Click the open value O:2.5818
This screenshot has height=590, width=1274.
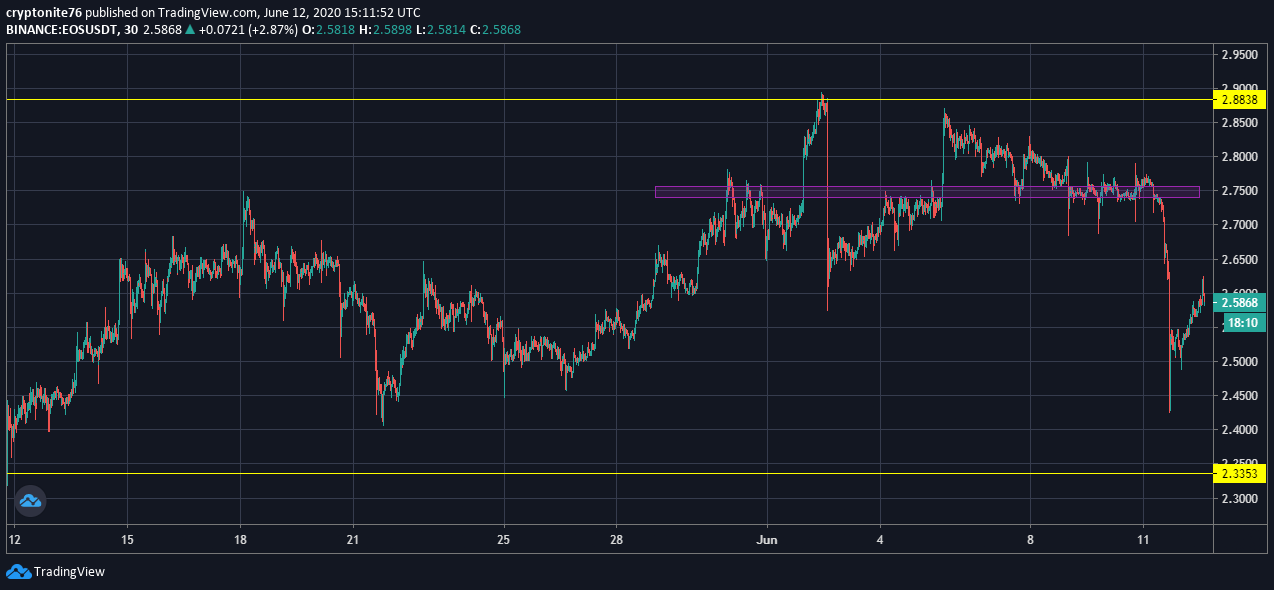point(326,30)
